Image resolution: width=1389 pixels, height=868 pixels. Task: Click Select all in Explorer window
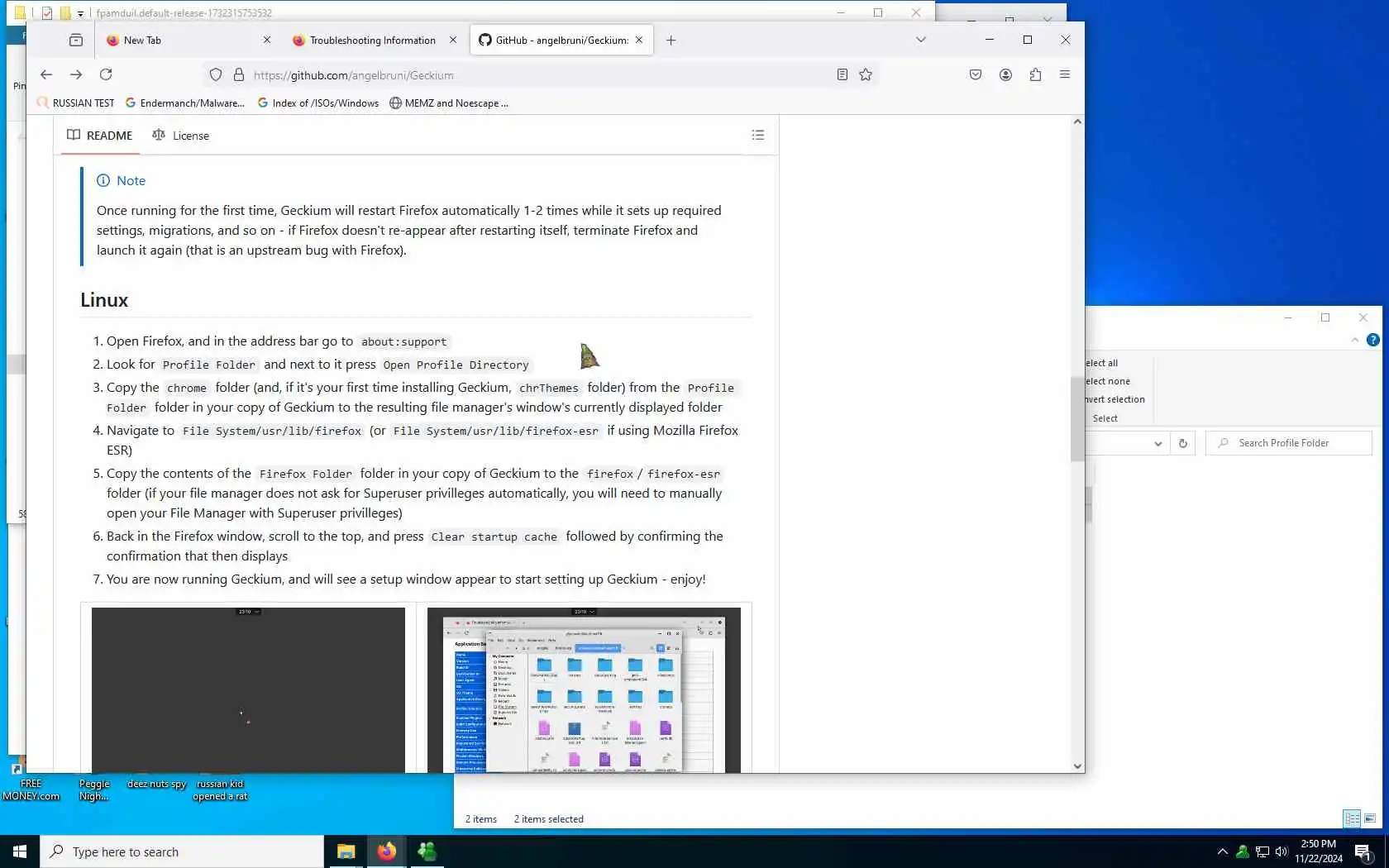(x=1102, y=363)
